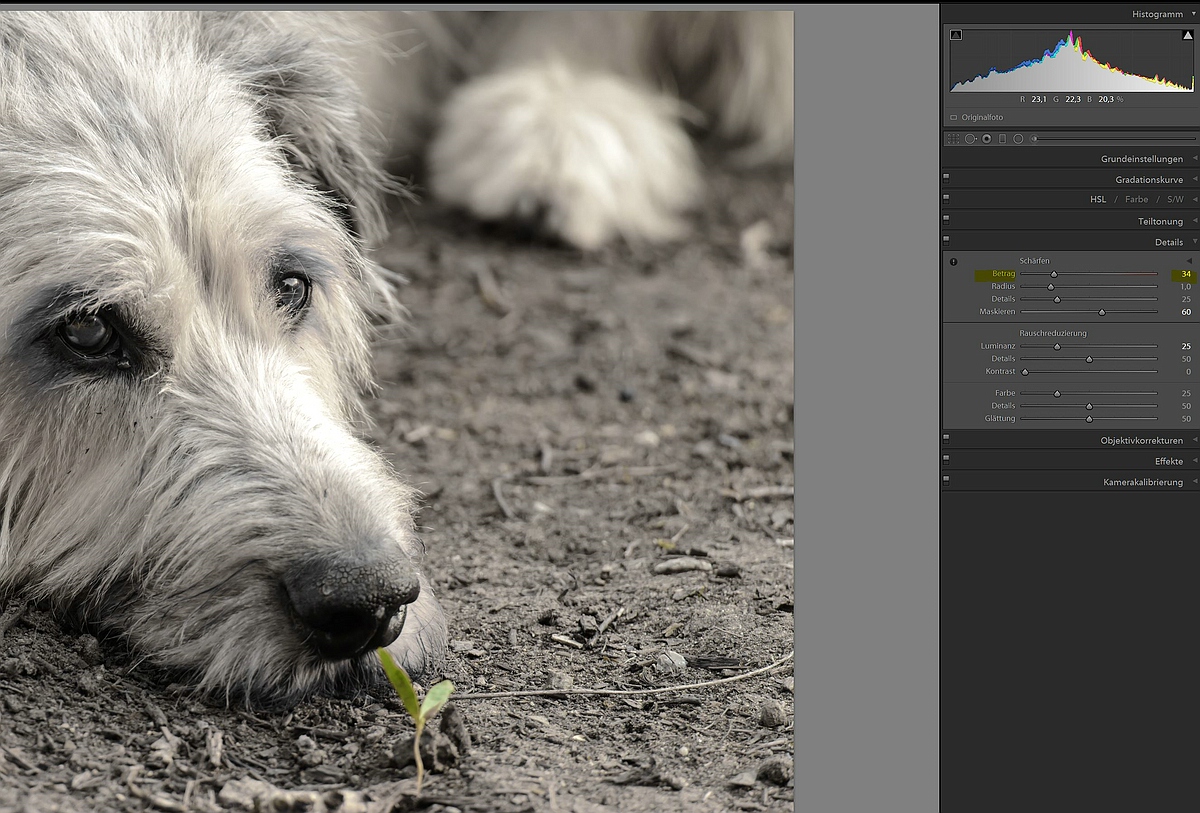Click the Glättung slider handle
Viewport: 1200px width, 813px height.
pyautogui.click(x=1089, y=419)
